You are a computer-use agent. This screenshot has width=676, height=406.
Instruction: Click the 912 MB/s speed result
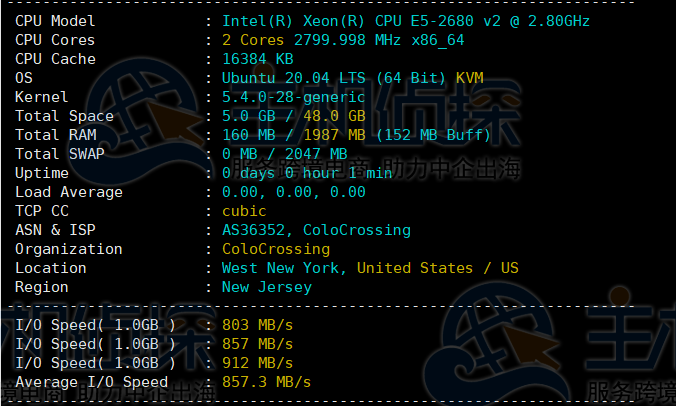(257, 363)
